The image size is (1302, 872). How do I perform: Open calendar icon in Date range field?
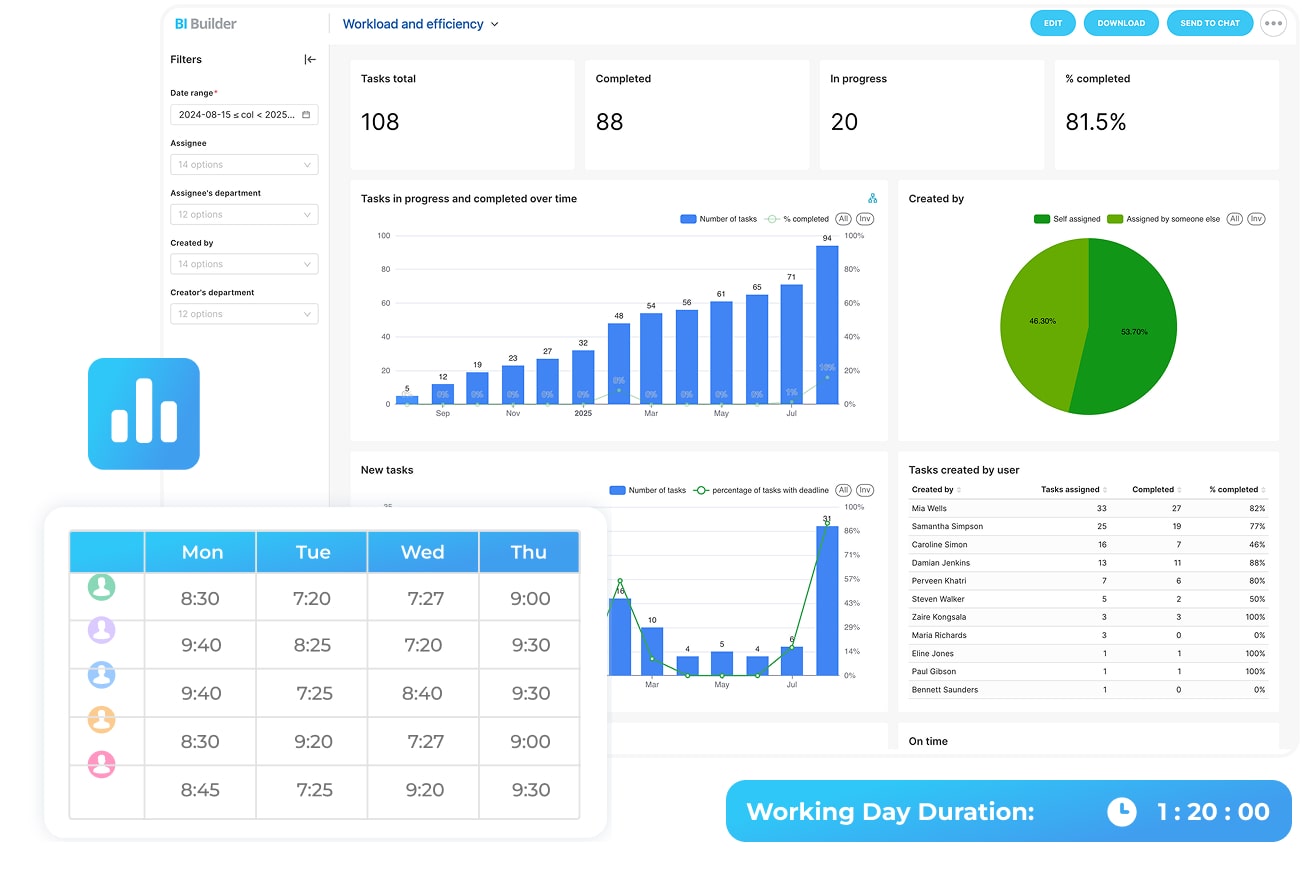[x=306, y=115]
